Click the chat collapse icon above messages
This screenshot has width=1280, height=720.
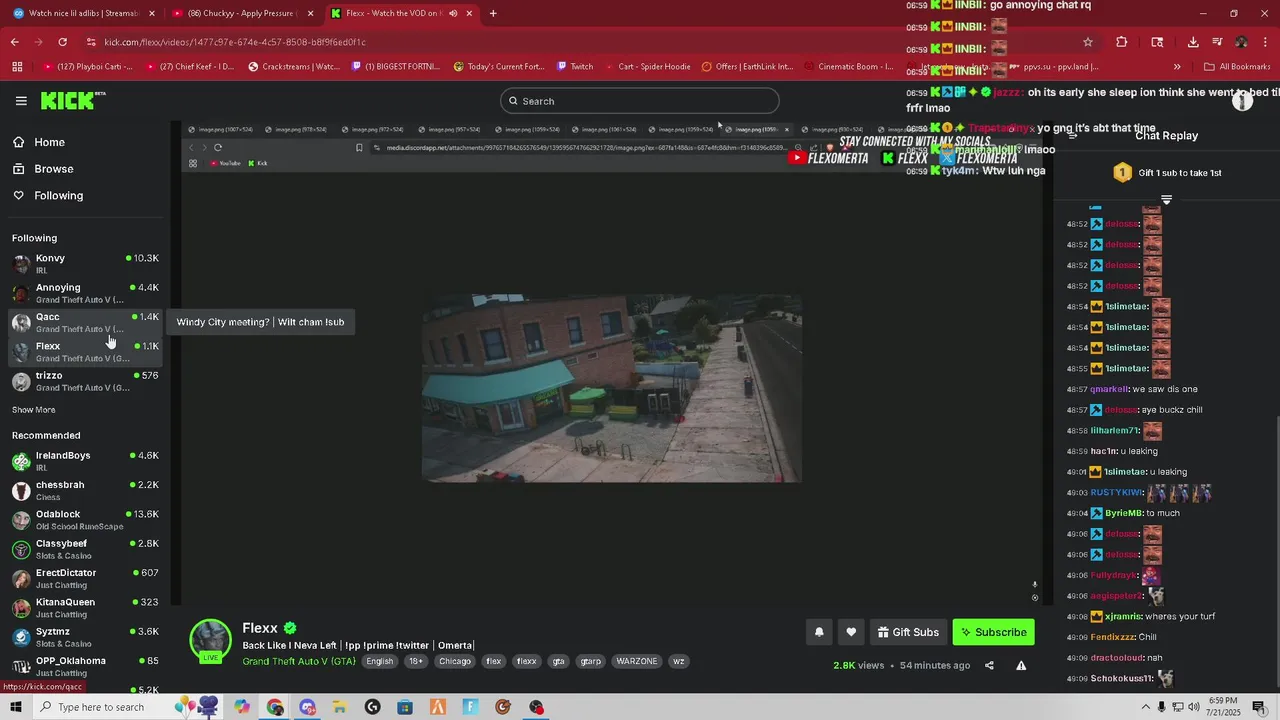pyautogui.click(x=1166, y=200)
